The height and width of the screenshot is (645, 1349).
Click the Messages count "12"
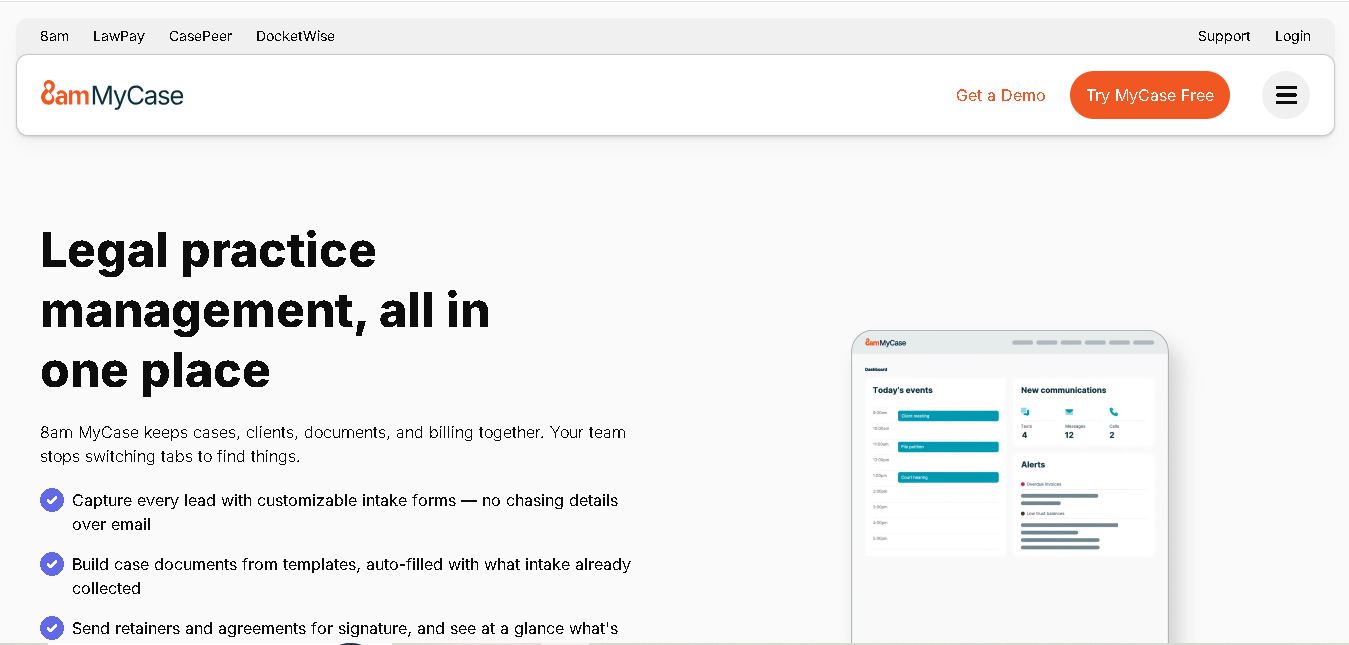[1069, 435]
